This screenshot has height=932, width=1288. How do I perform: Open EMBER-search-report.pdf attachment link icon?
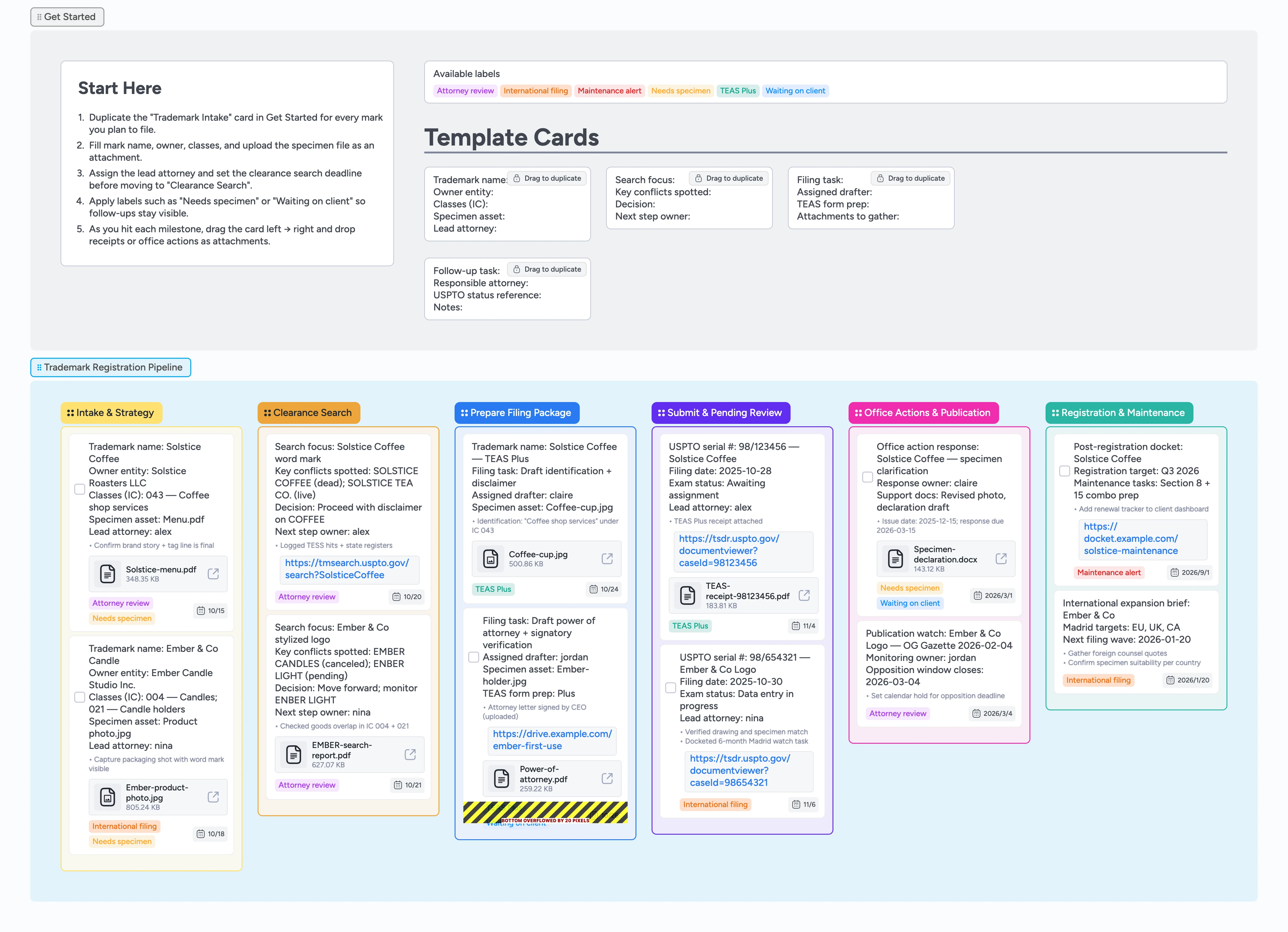410,754
